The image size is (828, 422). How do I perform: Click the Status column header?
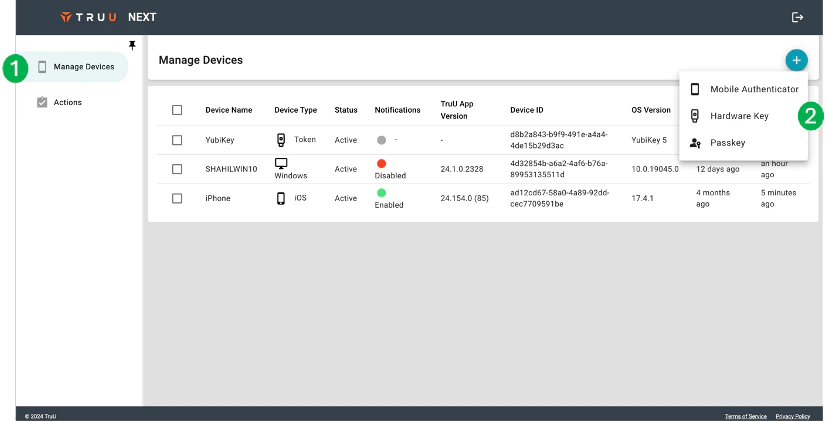click(x=346, y=110)
